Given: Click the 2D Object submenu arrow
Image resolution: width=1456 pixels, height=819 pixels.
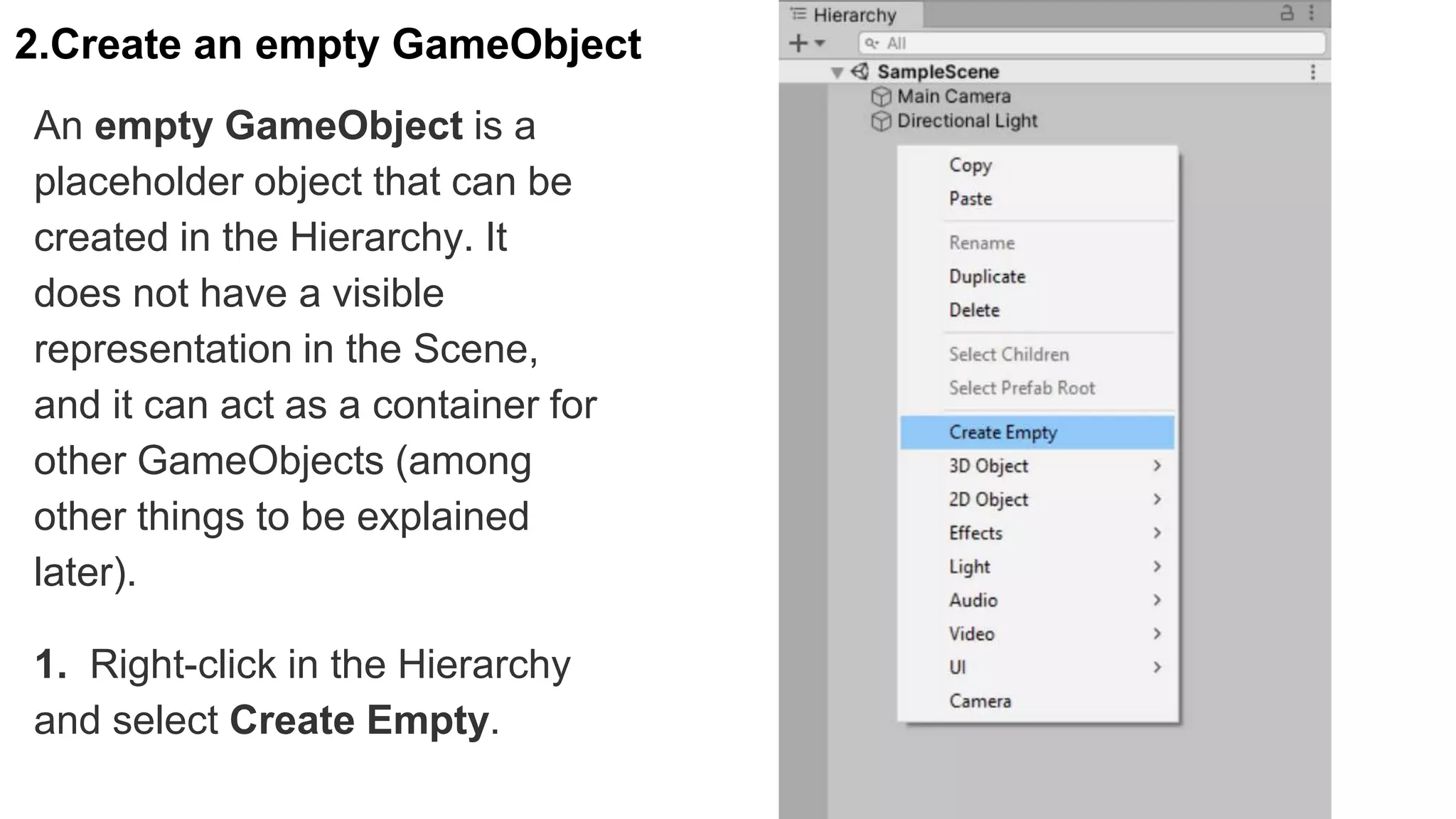Looking at the screenshot, I should [x=1157, y=499].
